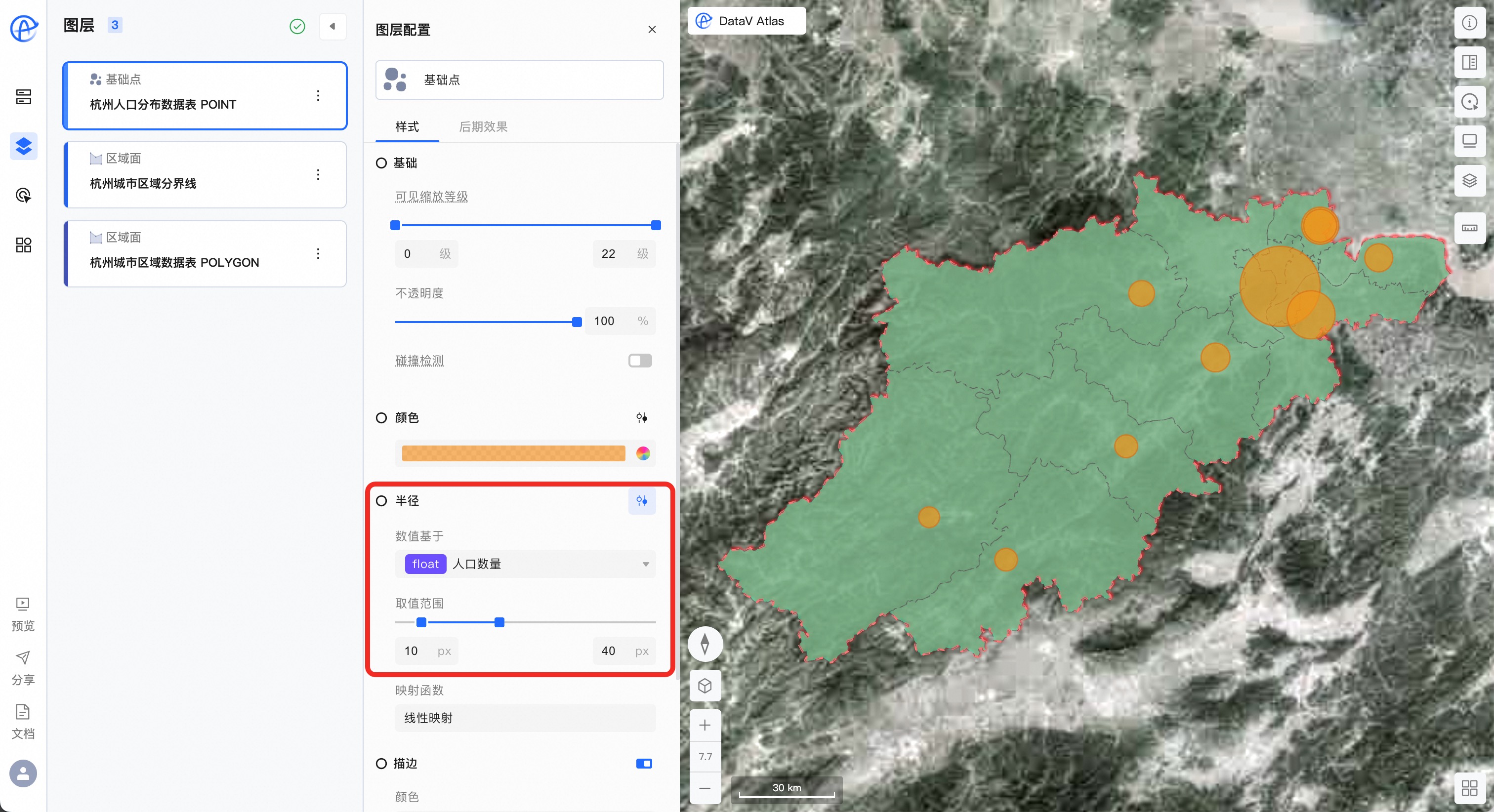This screenshot has width=1494, height=812.
Task: Click the orange color swatch bar
Action: pos(513,453)
